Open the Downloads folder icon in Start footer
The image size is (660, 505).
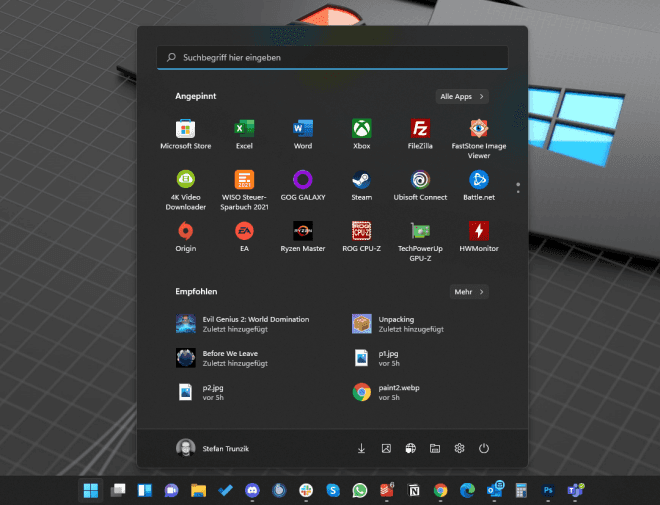click(x=361, y=449)
